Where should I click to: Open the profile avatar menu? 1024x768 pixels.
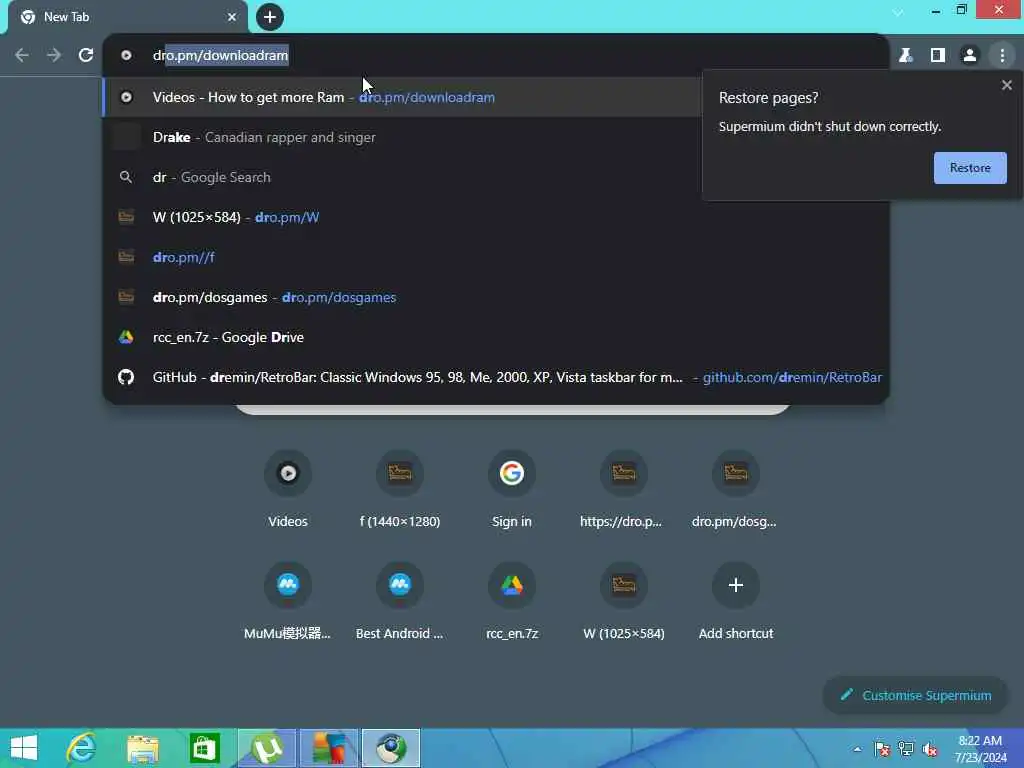(x=970, y=56)
